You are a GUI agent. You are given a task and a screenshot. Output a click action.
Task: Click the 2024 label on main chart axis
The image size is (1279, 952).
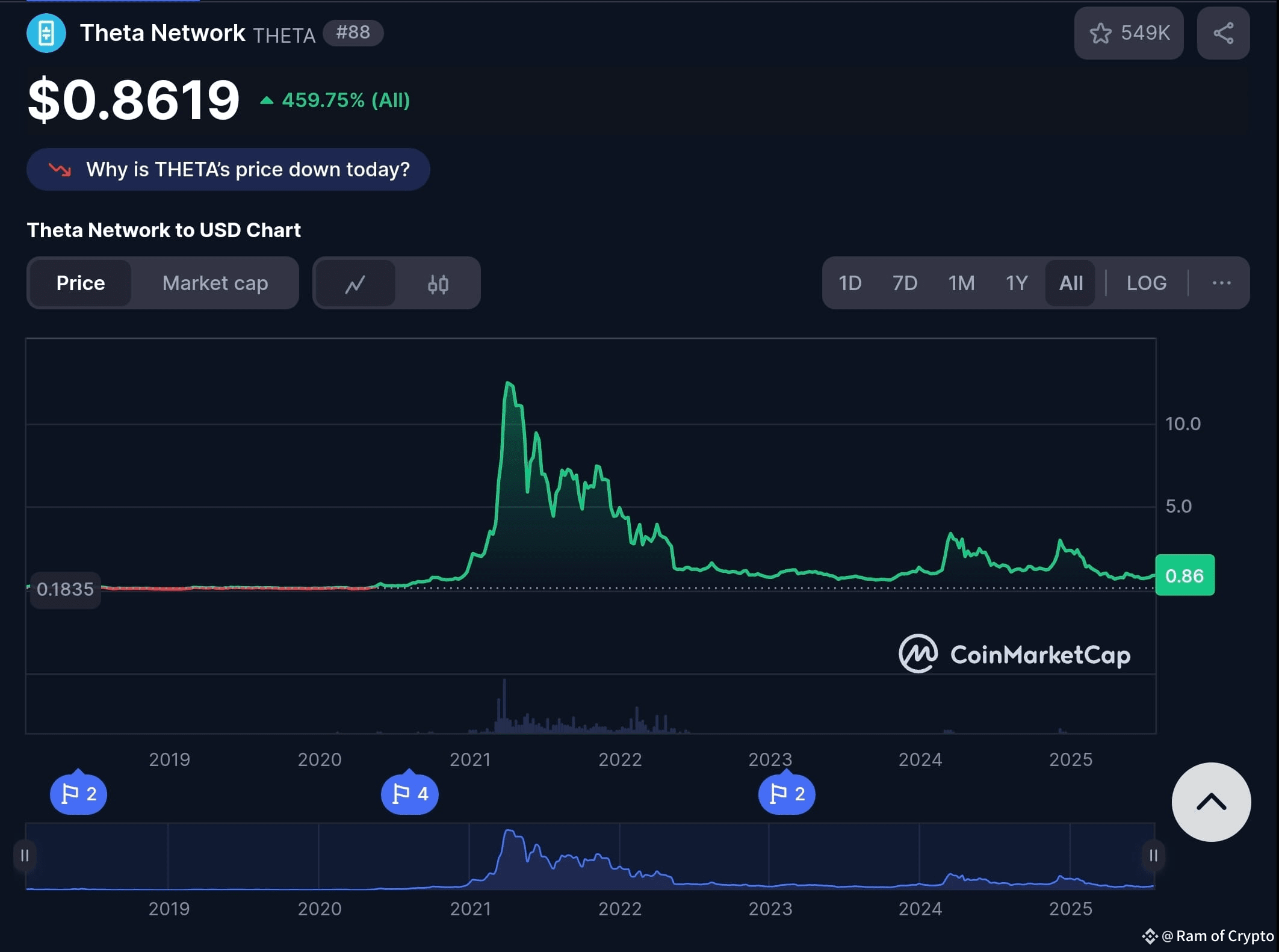[920, 759]
